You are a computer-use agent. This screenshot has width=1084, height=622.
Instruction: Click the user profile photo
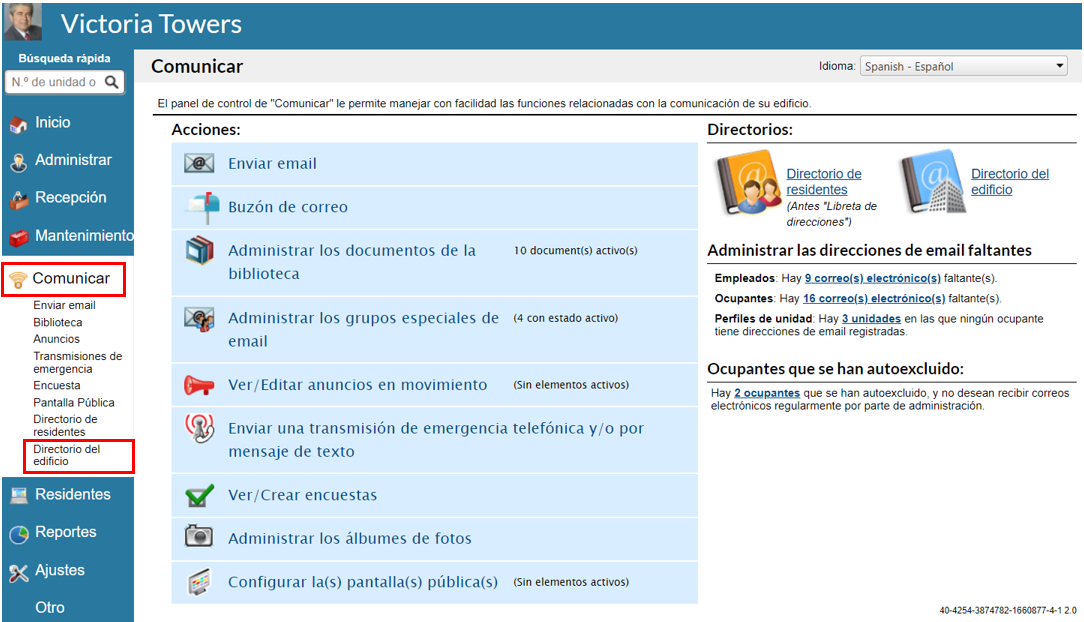point(23,21)
